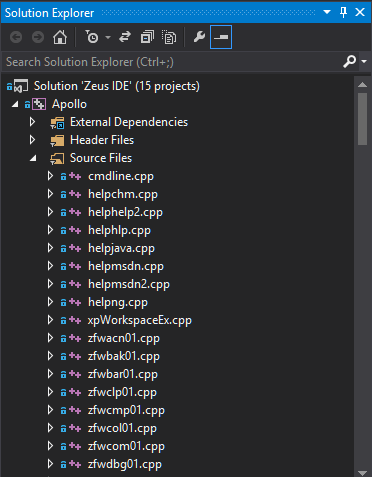Open Properties via wrench icon
The width and height of the screenshot is (372, 477).
(199, 37)
